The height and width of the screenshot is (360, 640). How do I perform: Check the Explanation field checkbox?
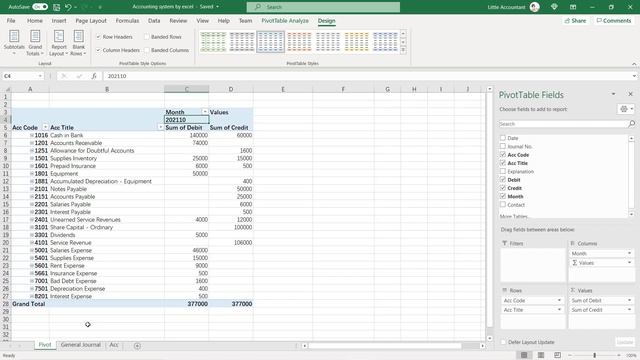[503, 171]
